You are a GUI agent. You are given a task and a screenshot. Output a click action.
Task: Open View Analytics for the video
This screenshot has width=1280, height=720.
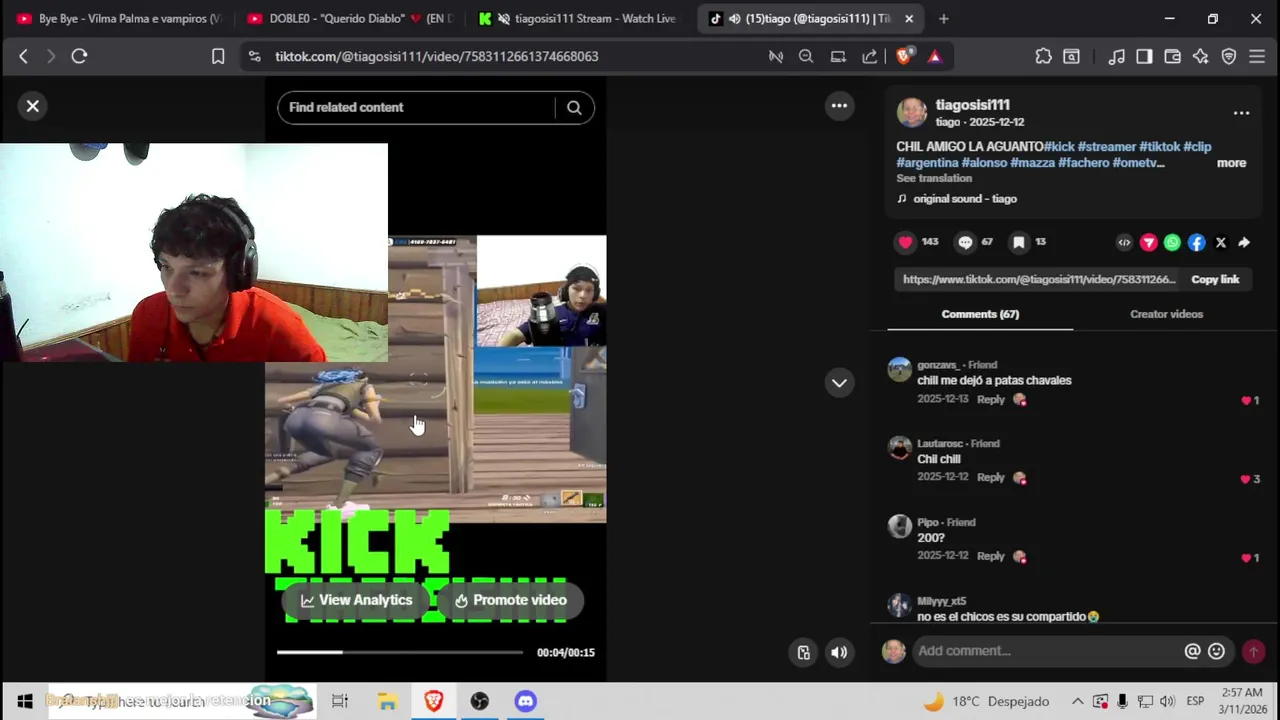tap(356, 600)
